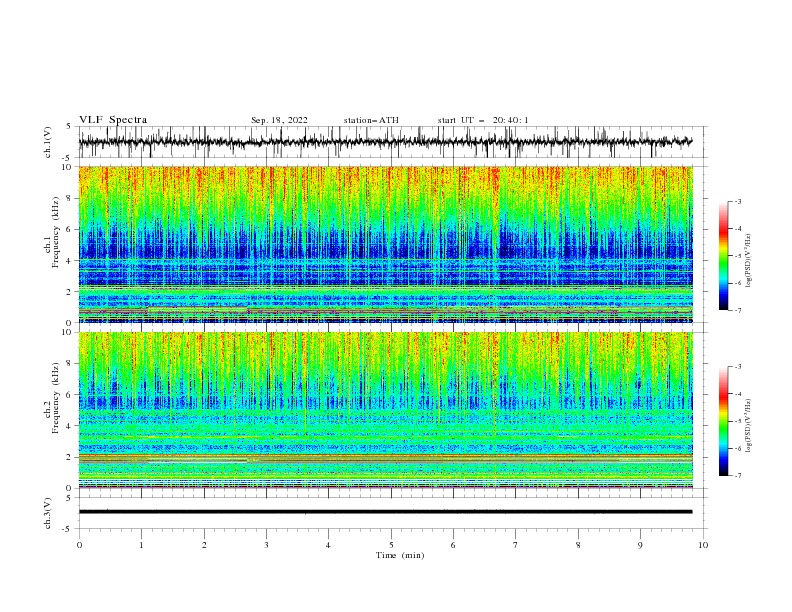Select the "Sep. 18, 2022" date text
Screen dimensions: 792x612
tap(279, 120)
